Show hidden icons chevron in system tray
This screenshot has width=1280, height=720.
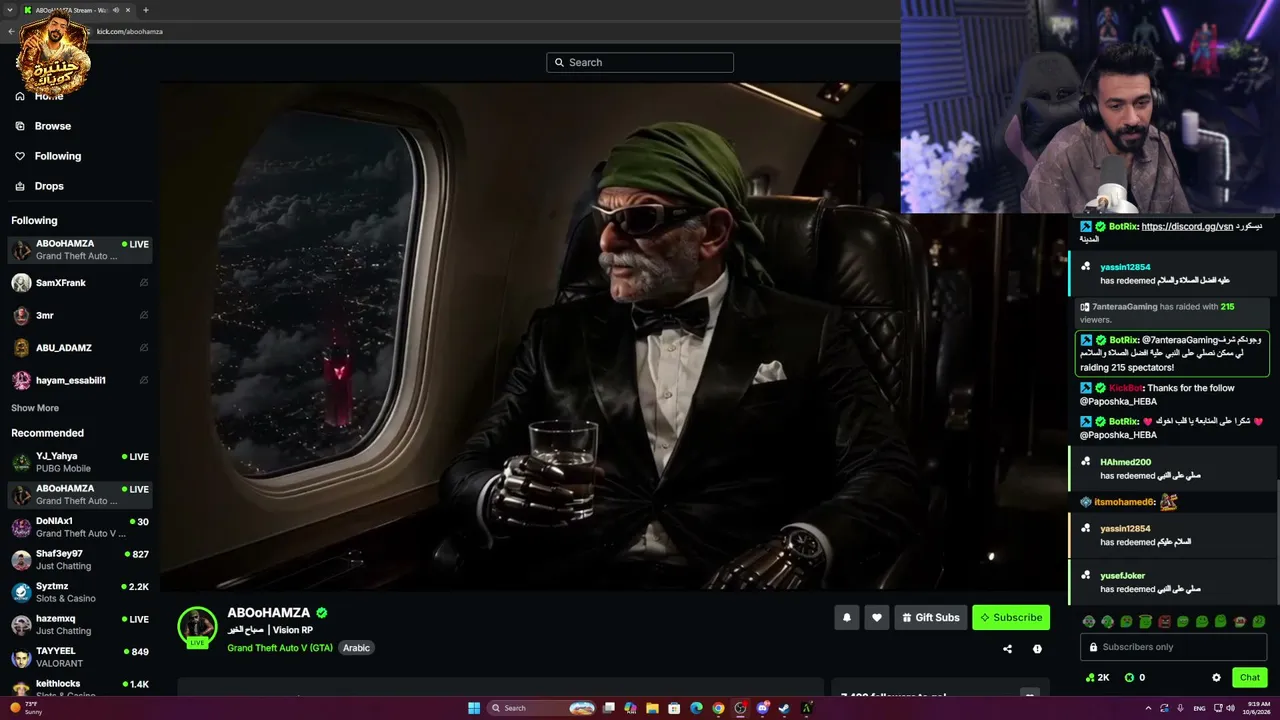pyautogui.click(x=1147, y=708)
